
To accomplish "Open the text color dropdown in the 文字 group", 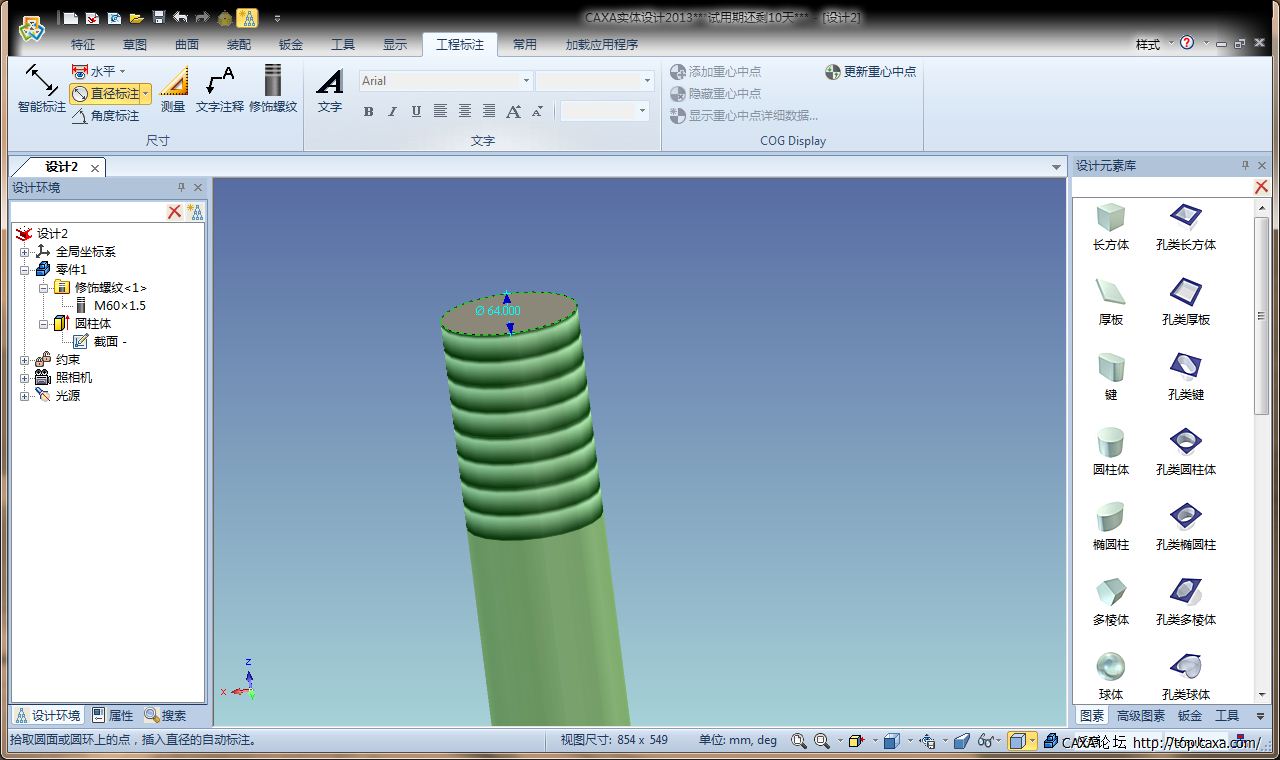I will click(x=642, y=111).
